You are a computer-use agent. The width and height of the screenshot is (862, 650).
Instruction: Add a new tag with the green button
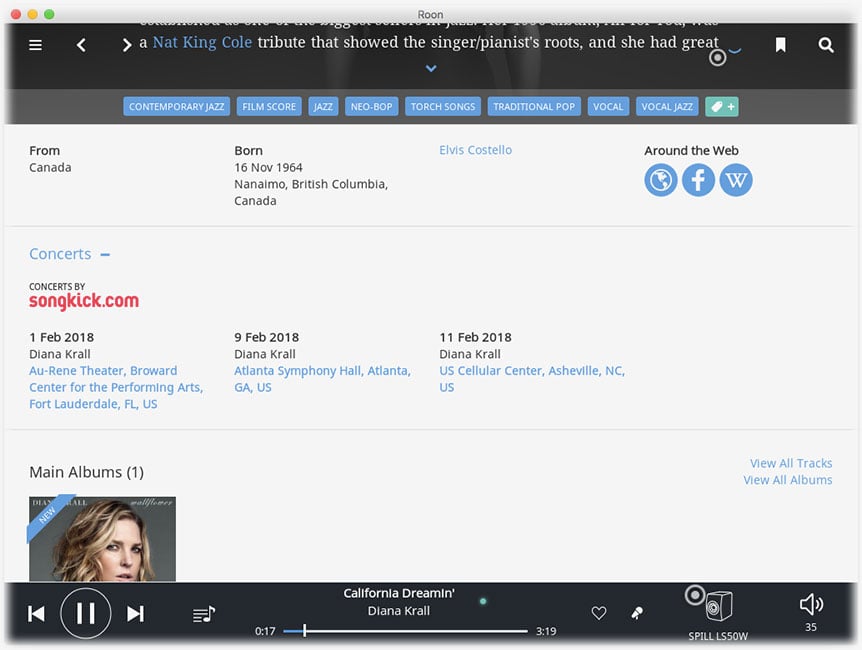(x=722, y=107)
